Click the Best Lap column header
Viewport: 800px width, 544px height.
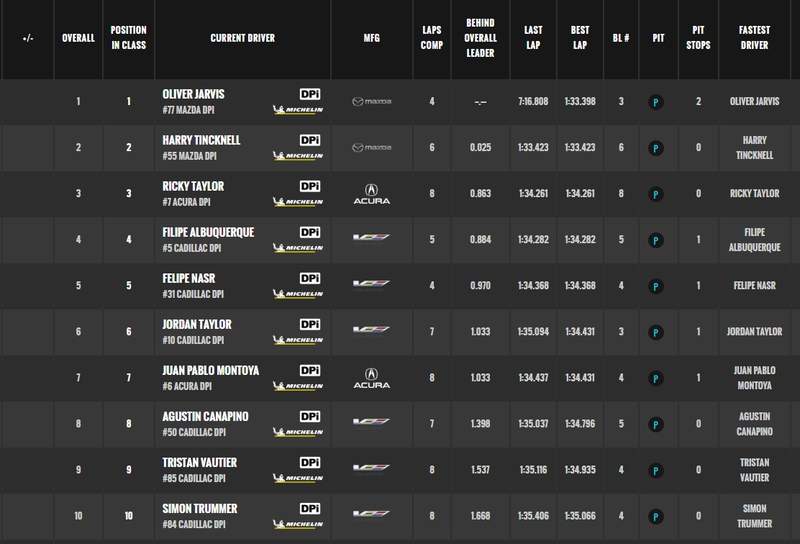[x=580, y=38]
